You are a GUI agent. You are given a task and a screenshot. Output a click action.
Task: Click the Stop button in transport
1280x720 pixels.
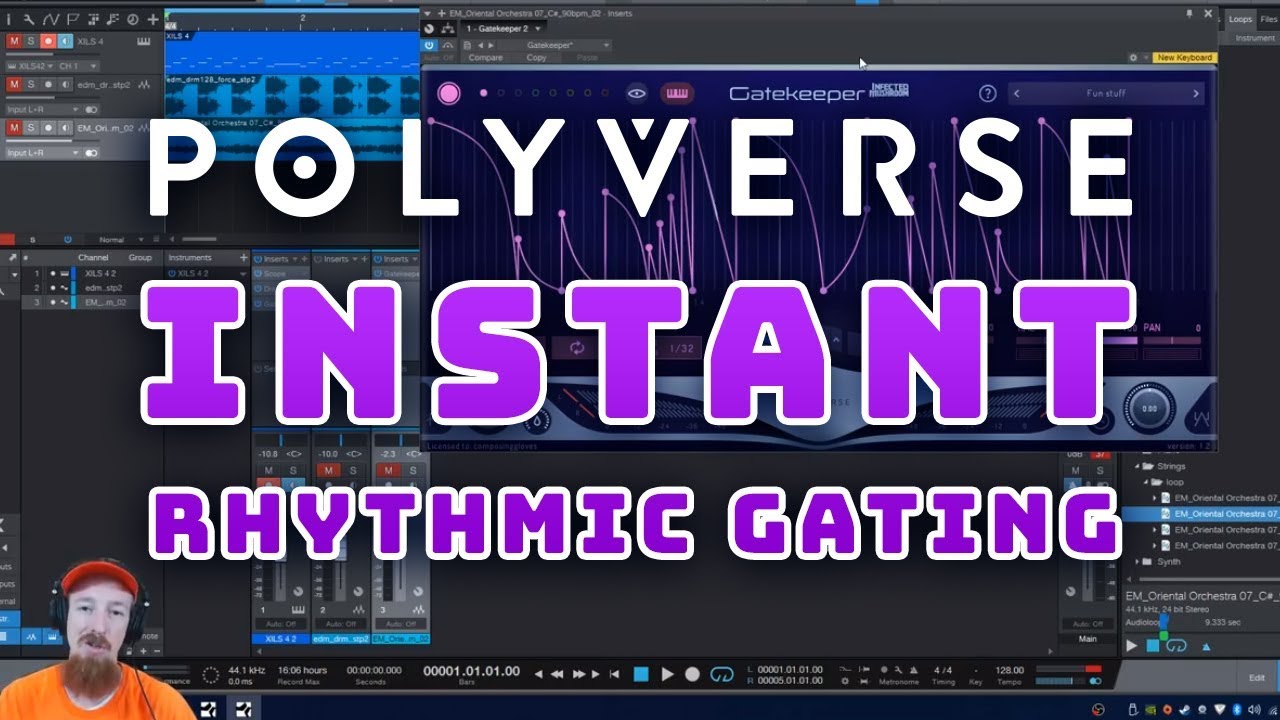642,675
